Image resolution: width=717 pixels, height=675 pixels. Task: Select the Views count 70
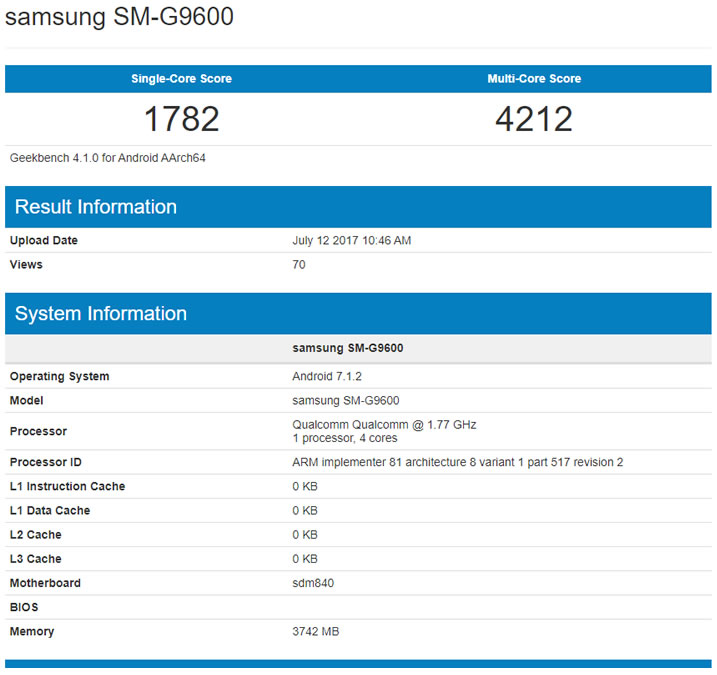(x=299, y=264)
